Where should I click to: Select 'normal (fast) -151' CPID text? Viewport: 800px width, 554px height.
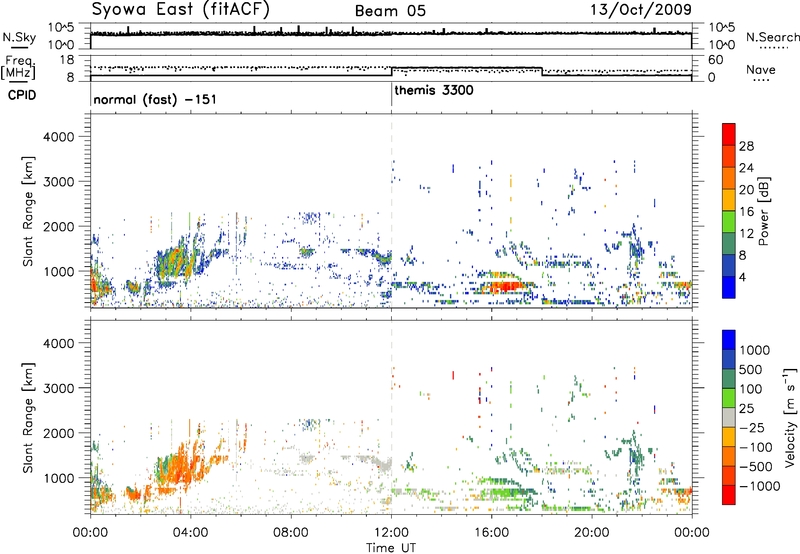coord(155,99)
